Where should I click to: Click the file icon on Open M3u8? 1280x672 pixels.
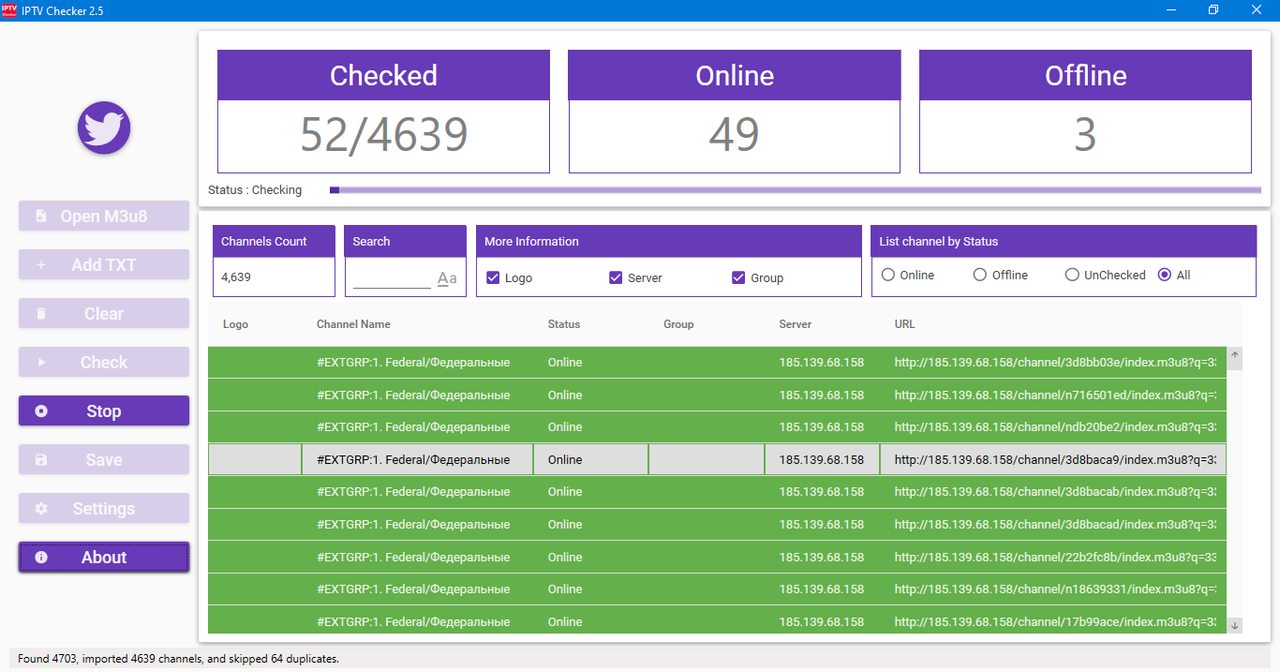[41, 216]
